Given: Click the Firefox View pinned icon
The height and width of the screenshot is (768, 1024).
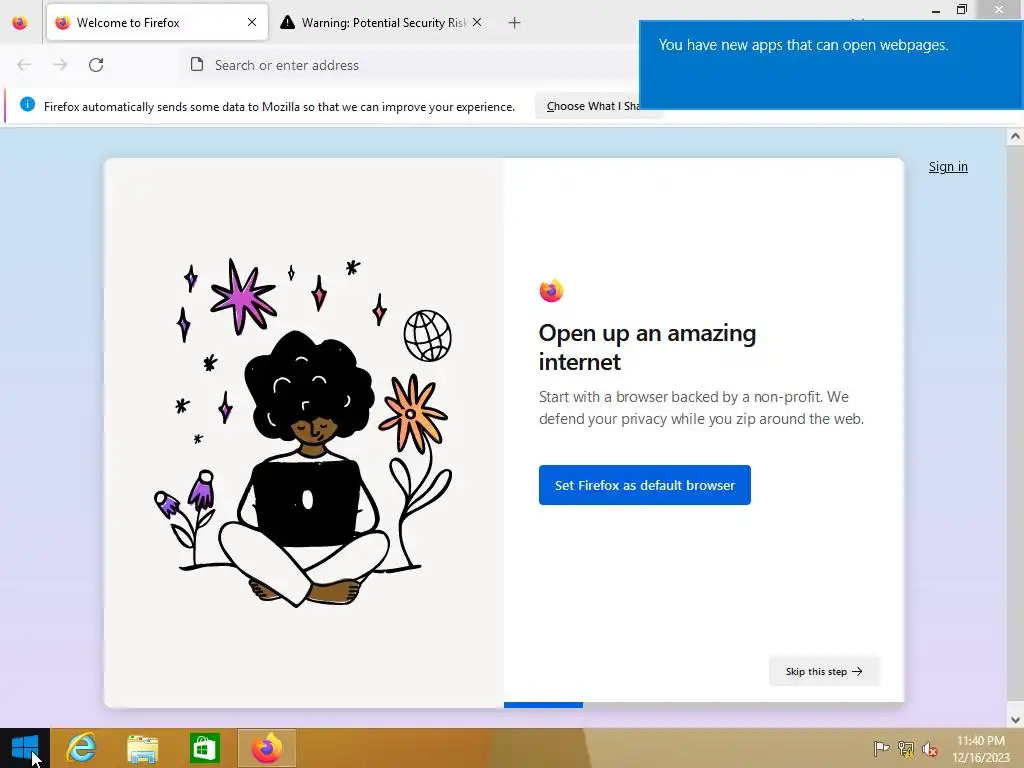Looking at the screenshot, I should (20, 23).
